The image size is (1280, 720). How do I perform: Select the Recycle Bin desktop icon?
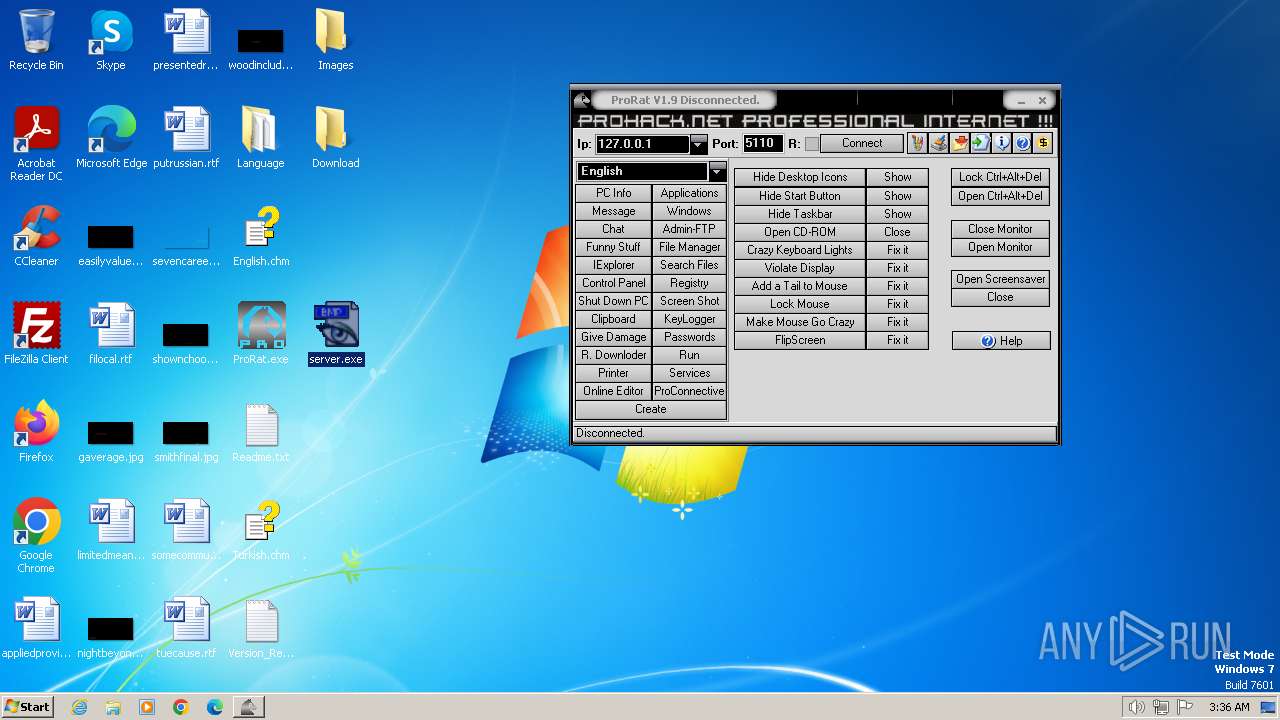point(36,40)
